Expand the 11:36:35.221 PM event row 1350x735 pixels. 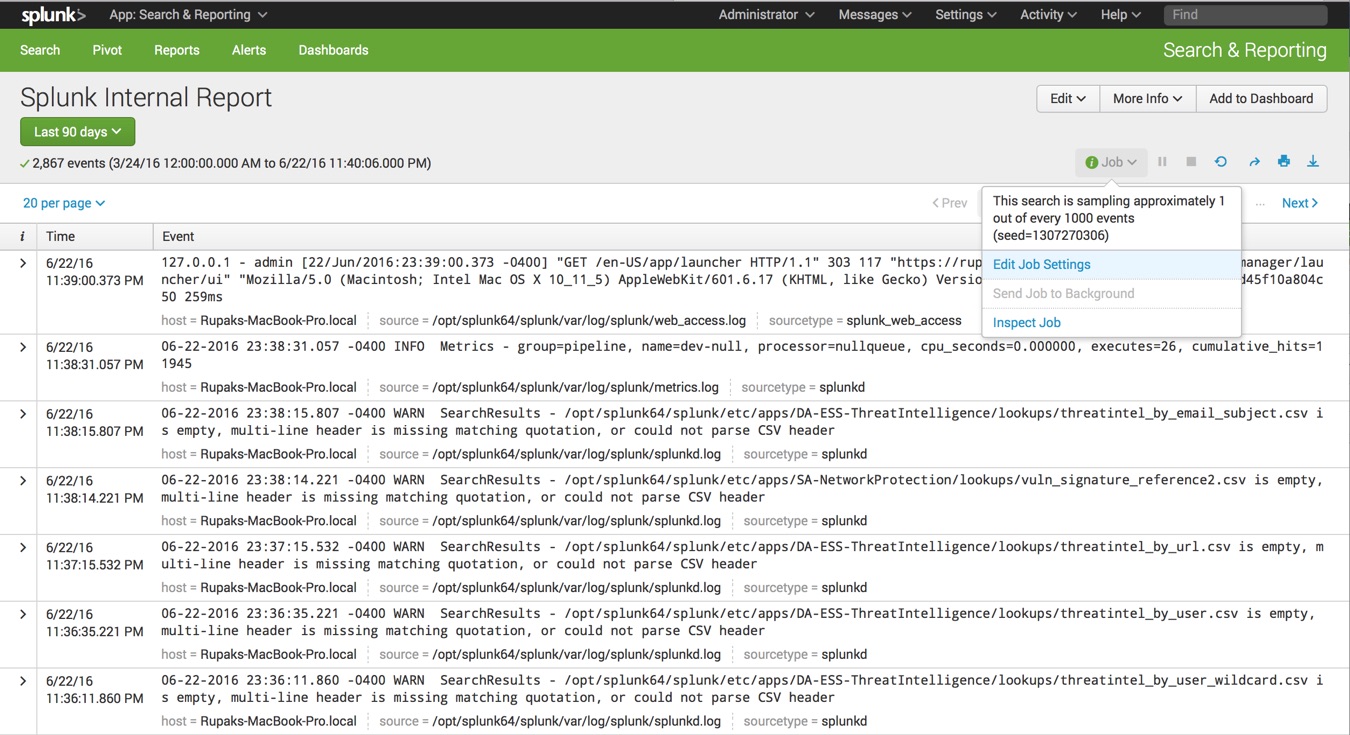tap(23, 614)
